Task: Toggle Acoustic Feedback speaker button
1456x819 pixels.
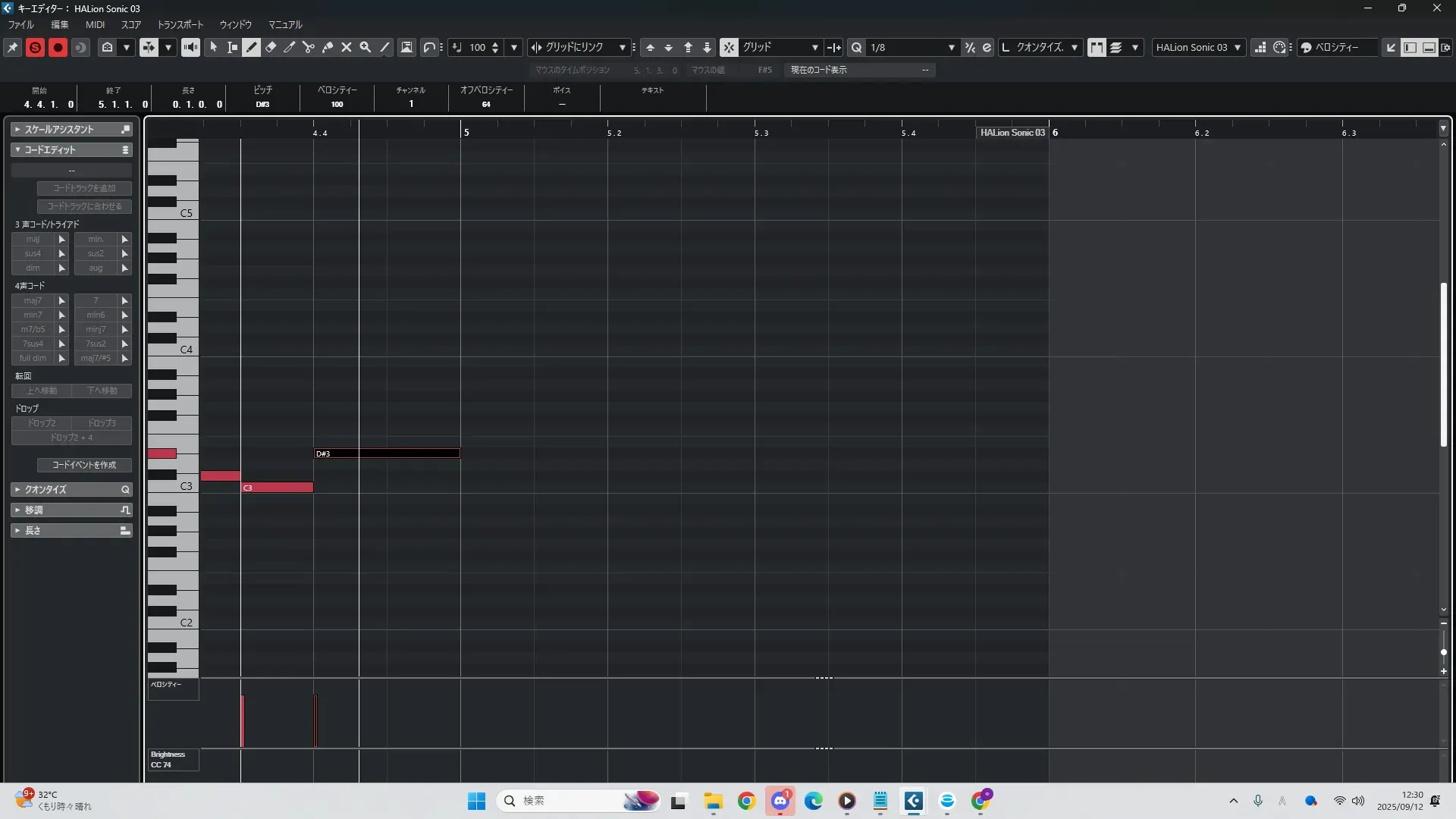Action: [x=190, y=47]
